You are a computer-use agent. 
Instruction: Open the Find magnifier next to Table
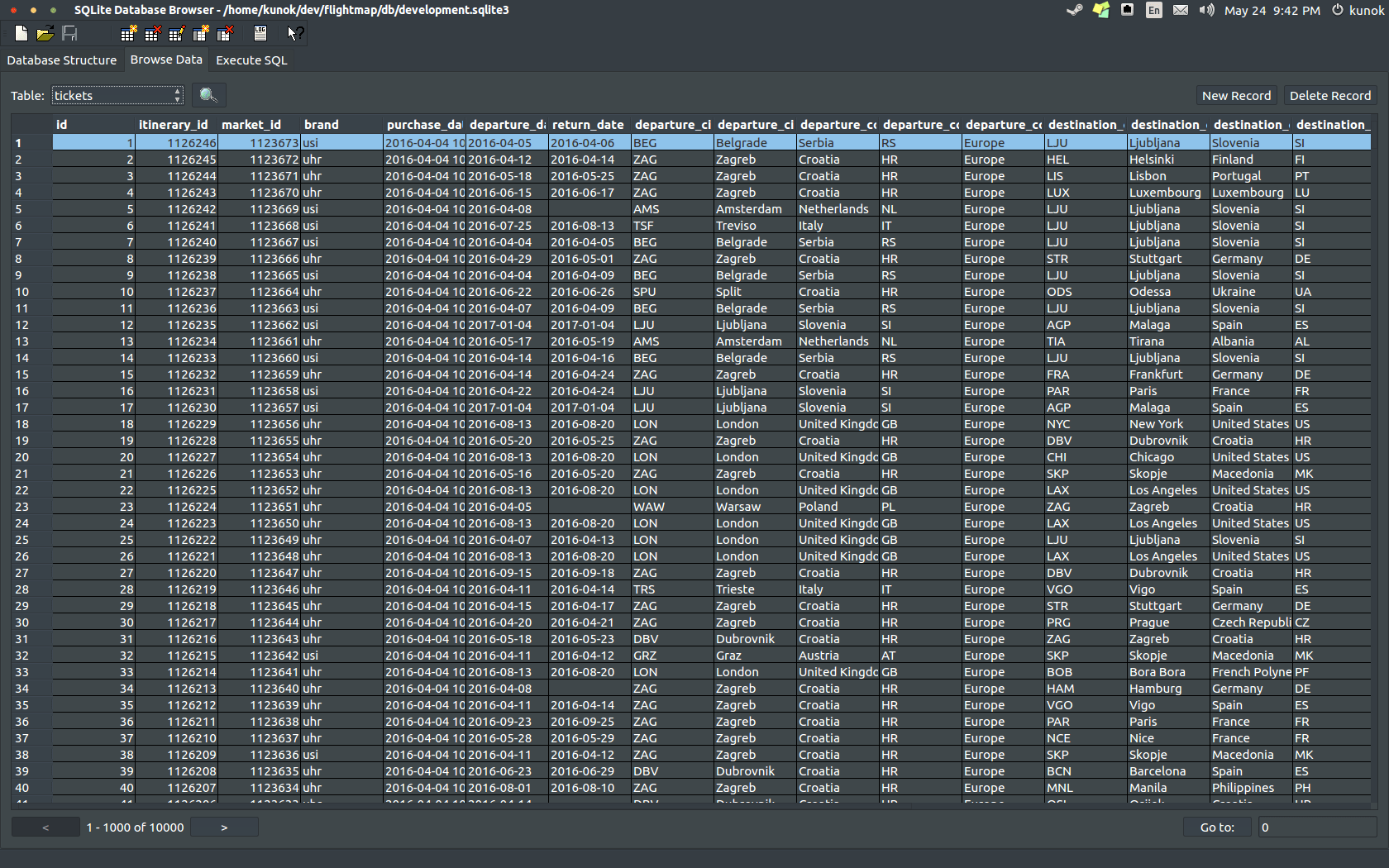208,95
